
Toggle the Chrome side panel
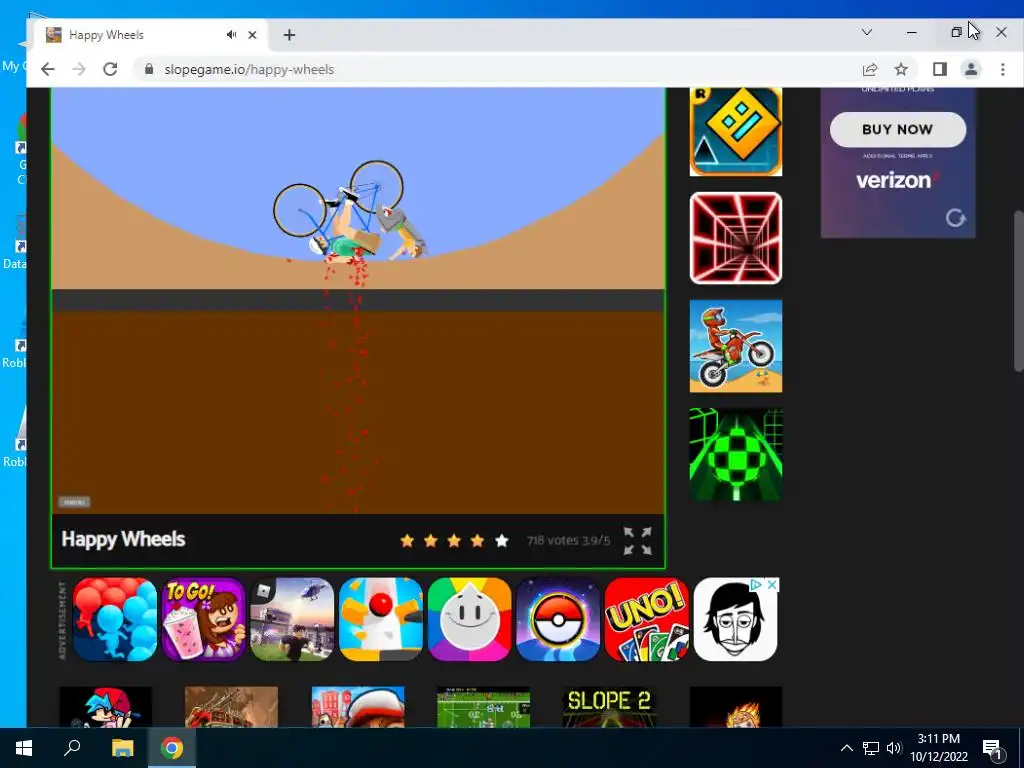point(940,69)
